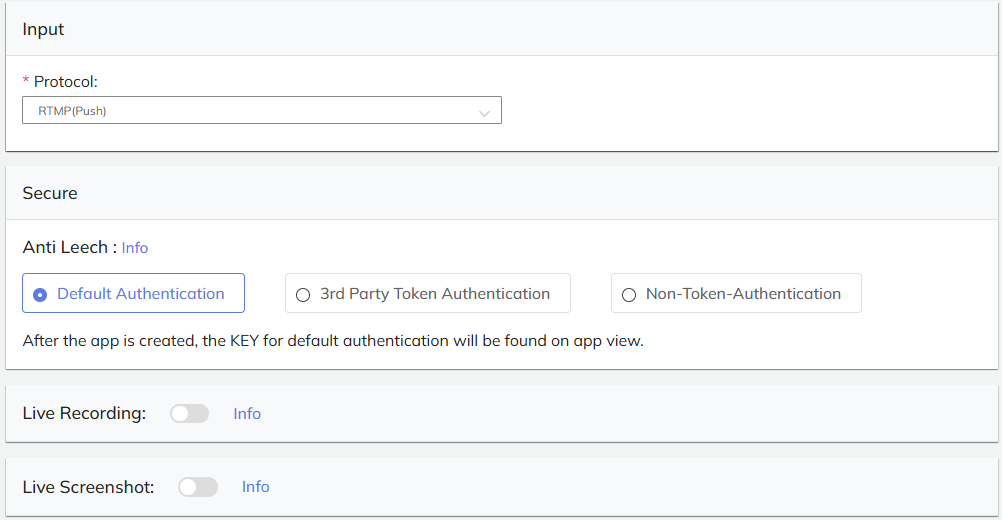
Task: Click the Live Recording label text
Action: pos(84,414)
